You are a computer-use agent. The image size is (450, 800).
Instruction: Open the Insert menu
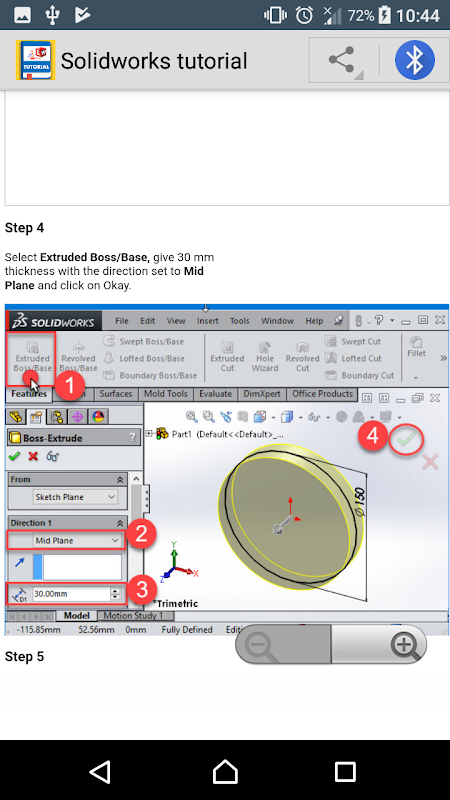click(x=208, y=321)
